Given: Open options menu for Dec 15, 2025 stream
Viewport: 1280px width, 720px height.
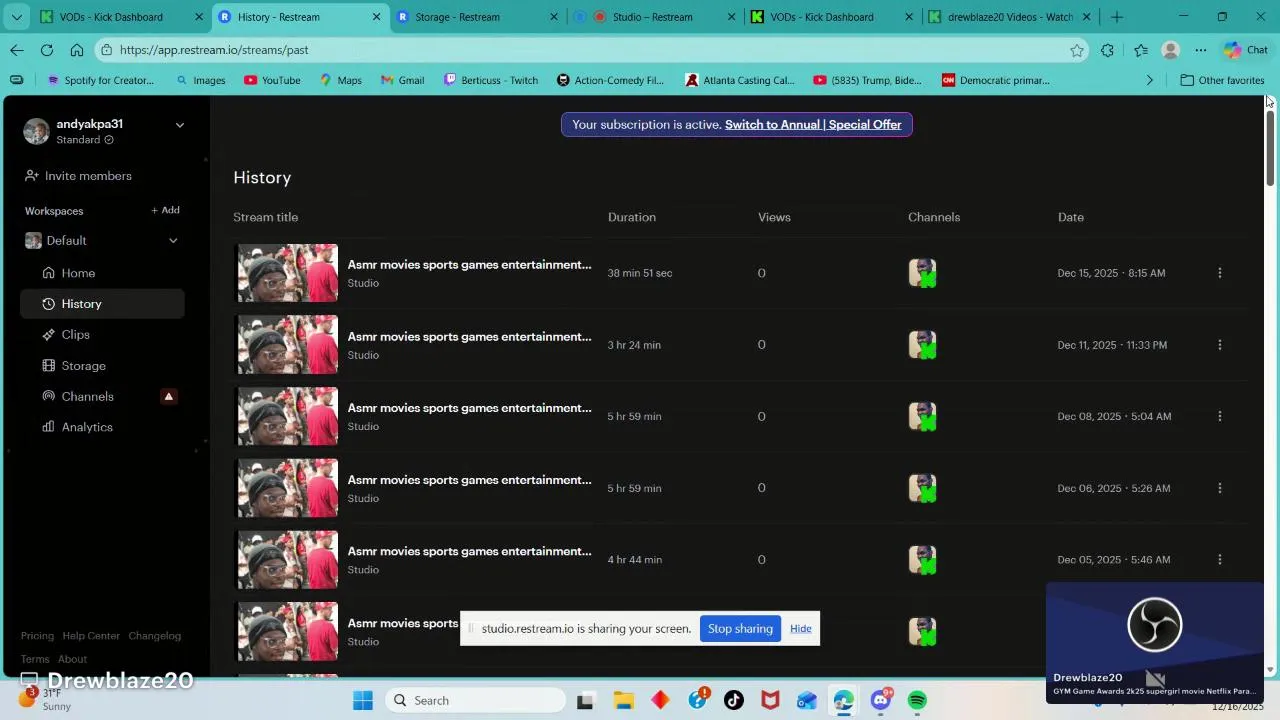Looking at the screenshot, I should tap(1219, 273).
